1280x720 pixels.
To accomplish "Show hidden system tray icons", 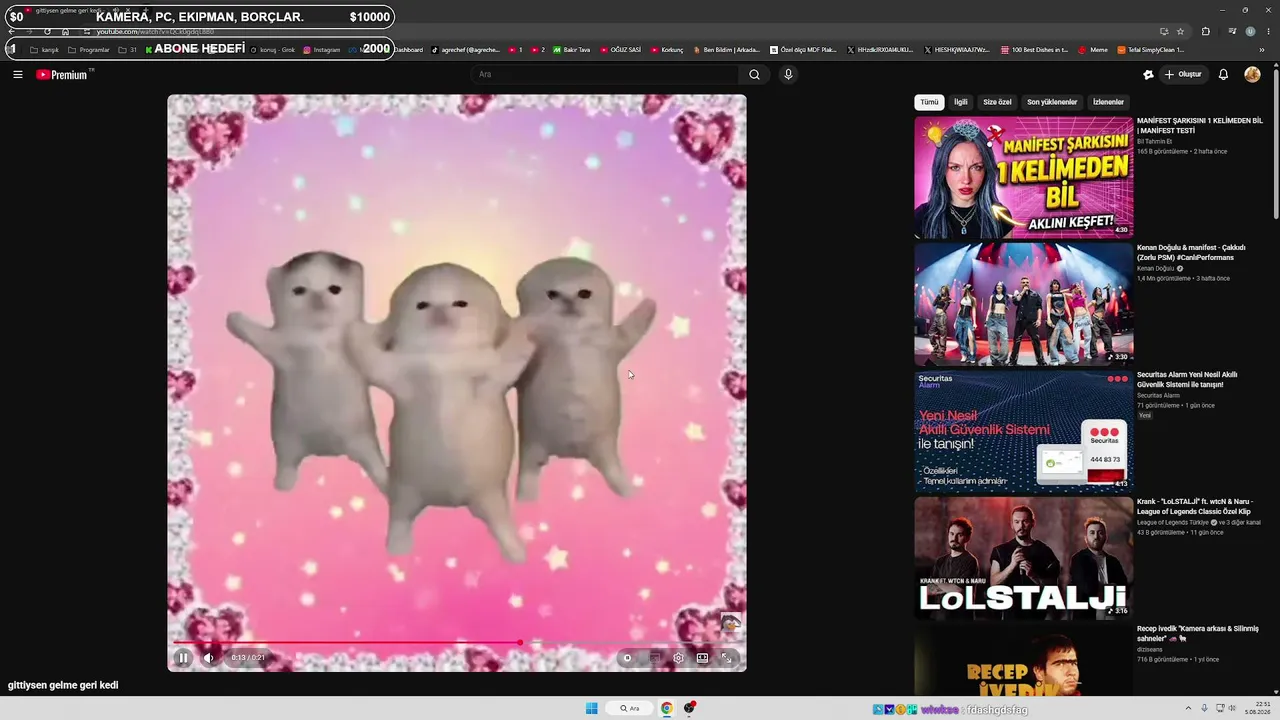I will click(1188, 708).
